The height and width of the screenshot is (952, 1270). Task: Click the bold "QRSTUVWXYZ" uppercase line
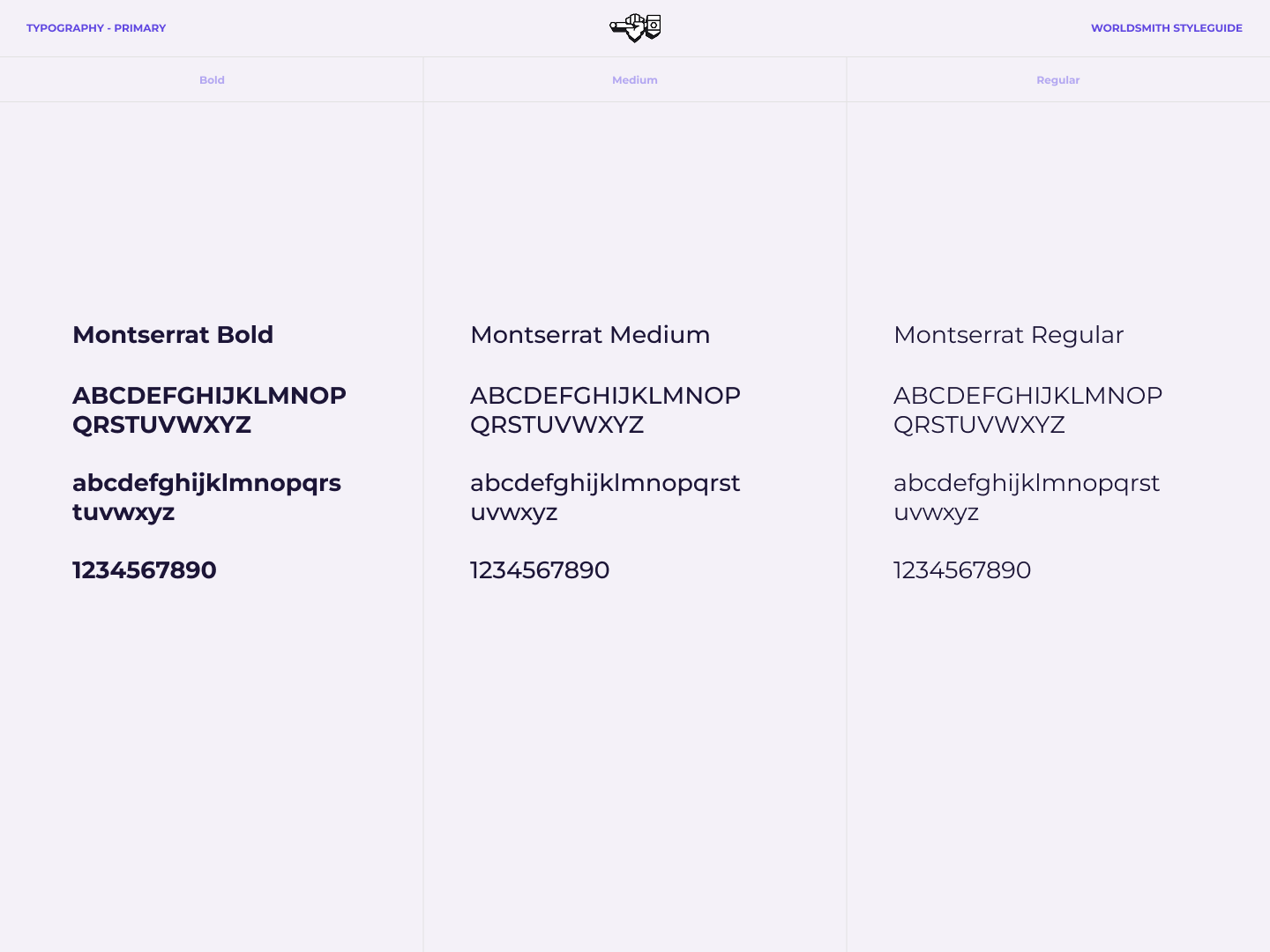162,425
